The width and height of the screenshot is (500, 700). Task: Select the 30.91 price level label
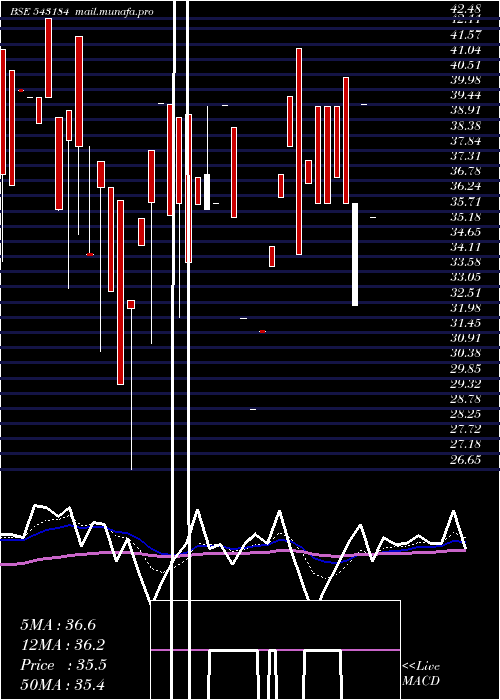click(465, 338)
